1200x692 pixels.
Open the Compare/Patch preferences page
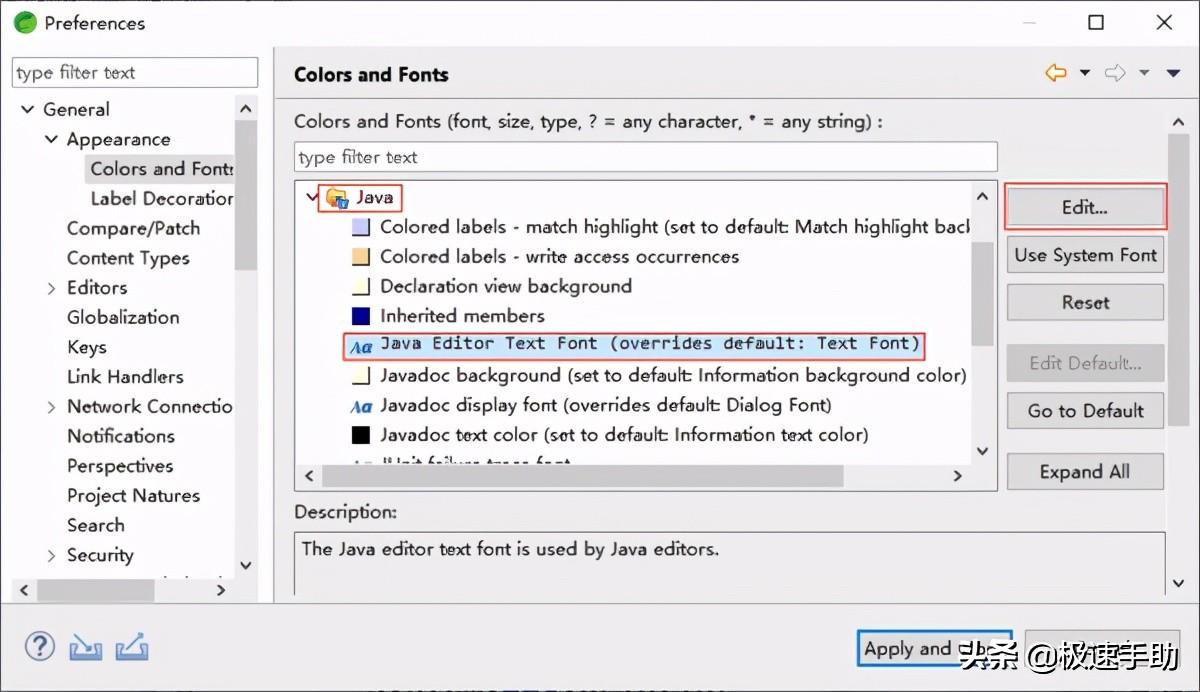(133, 228)
